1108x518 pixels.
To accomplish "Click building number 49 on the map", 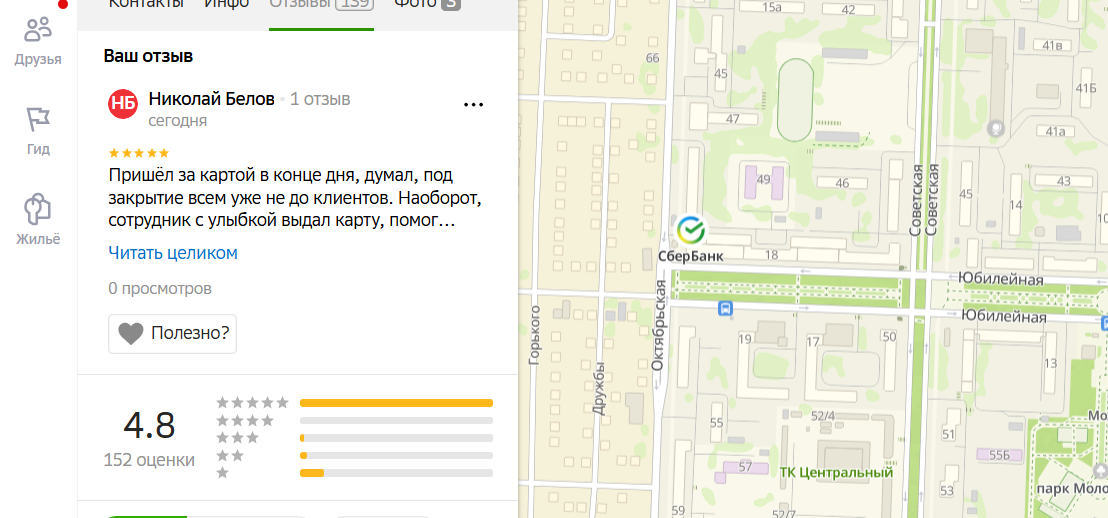I will (762, 179).
